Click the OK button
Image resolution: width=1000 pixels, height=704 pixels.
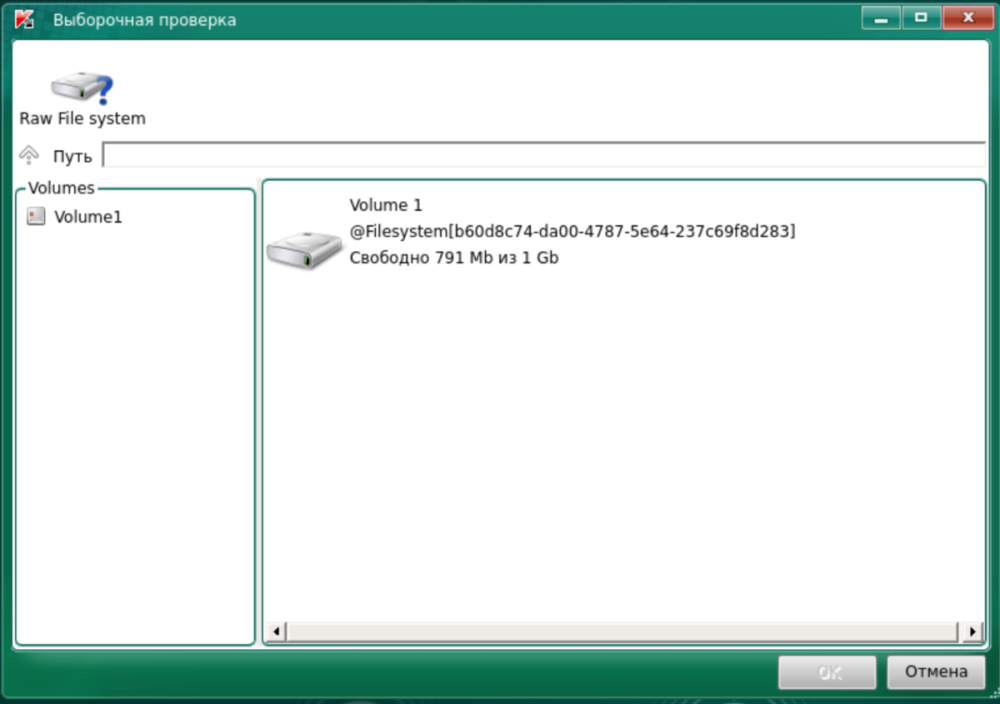point(827,672)
